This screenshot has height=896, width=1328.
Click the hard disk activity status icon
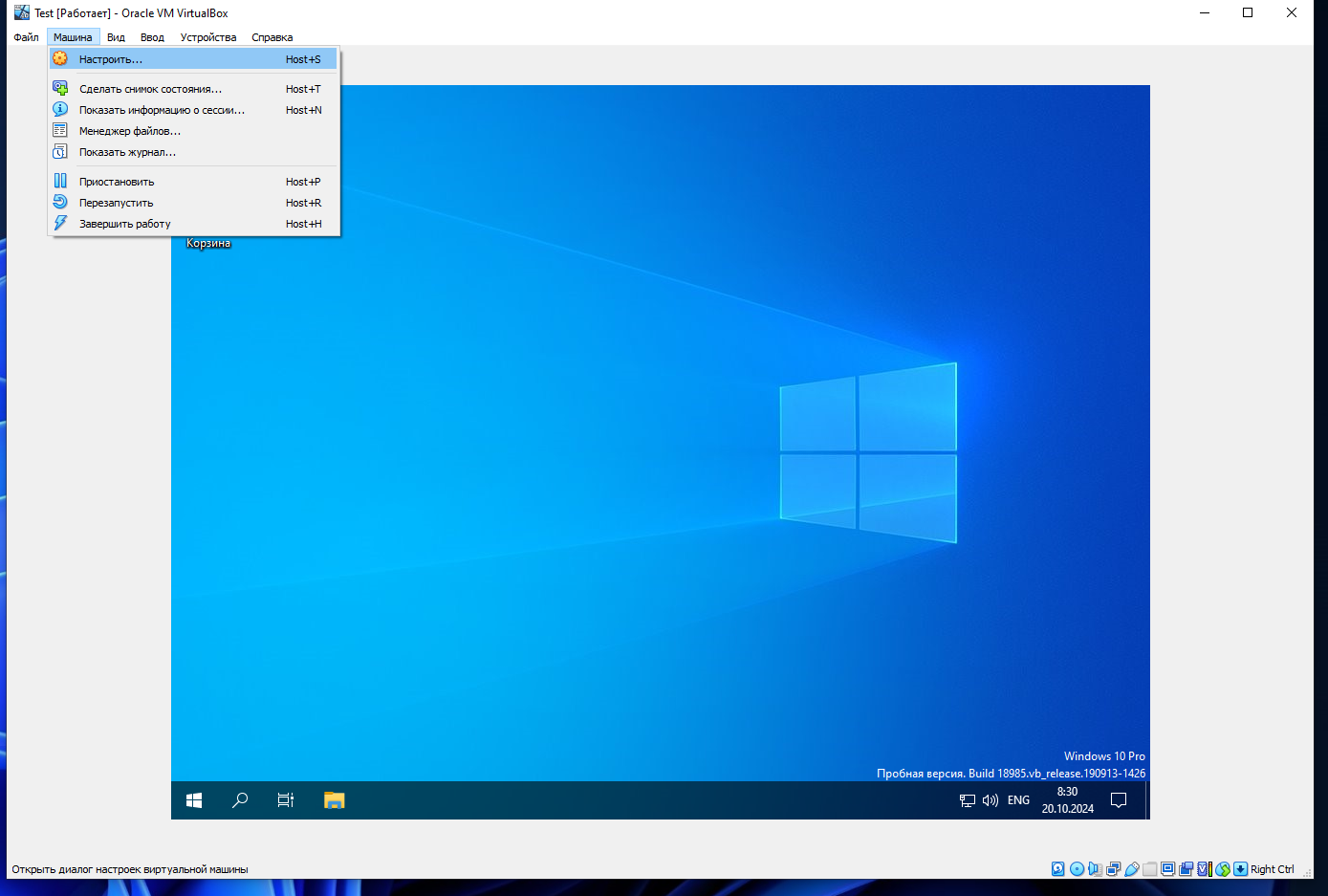click(x=1058, y=869)
